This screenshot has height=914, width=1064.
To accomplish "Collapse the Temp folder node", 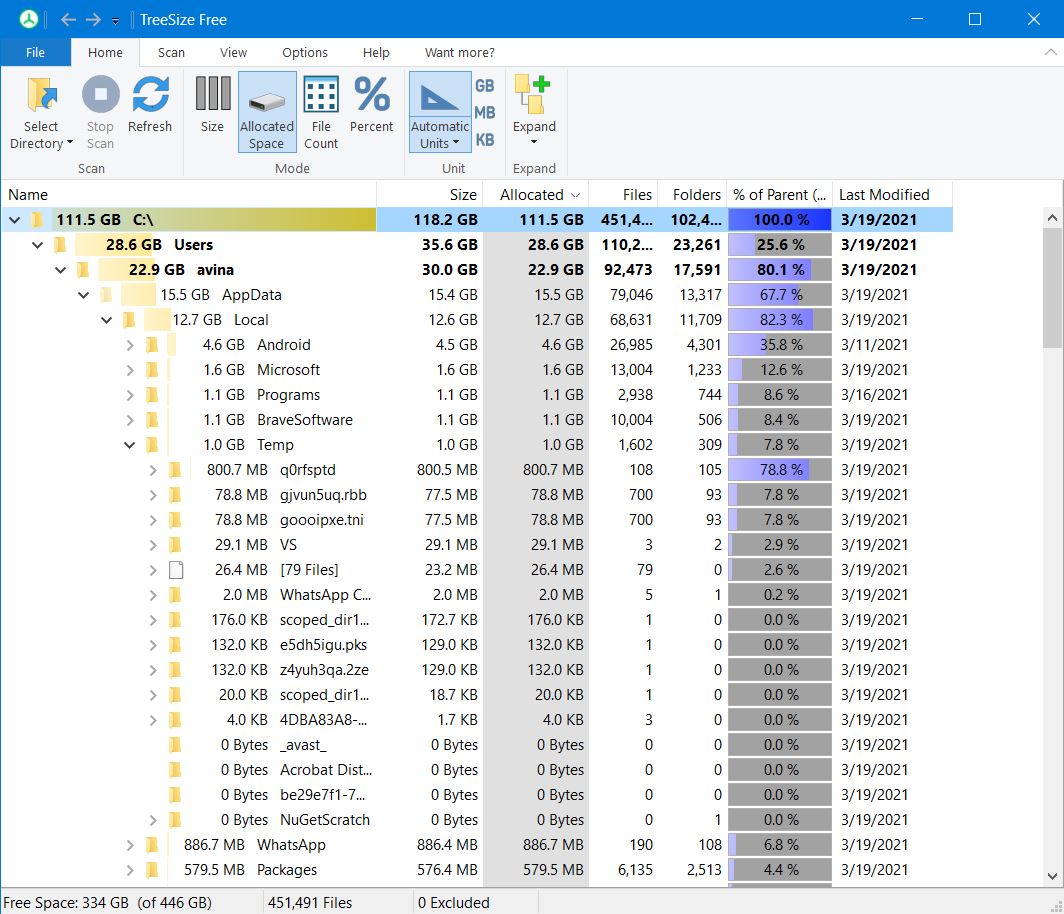I will pyautogui.click(x=130, y=445).
